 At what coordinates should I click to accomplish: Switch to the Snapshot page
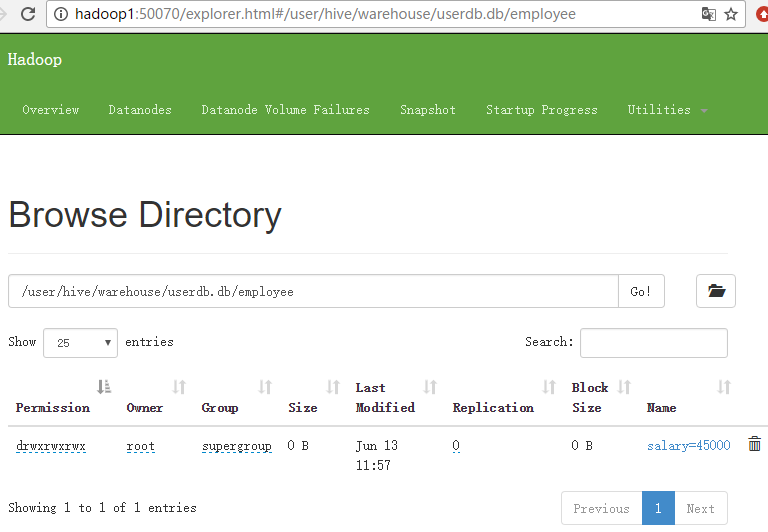pos(428,110)
